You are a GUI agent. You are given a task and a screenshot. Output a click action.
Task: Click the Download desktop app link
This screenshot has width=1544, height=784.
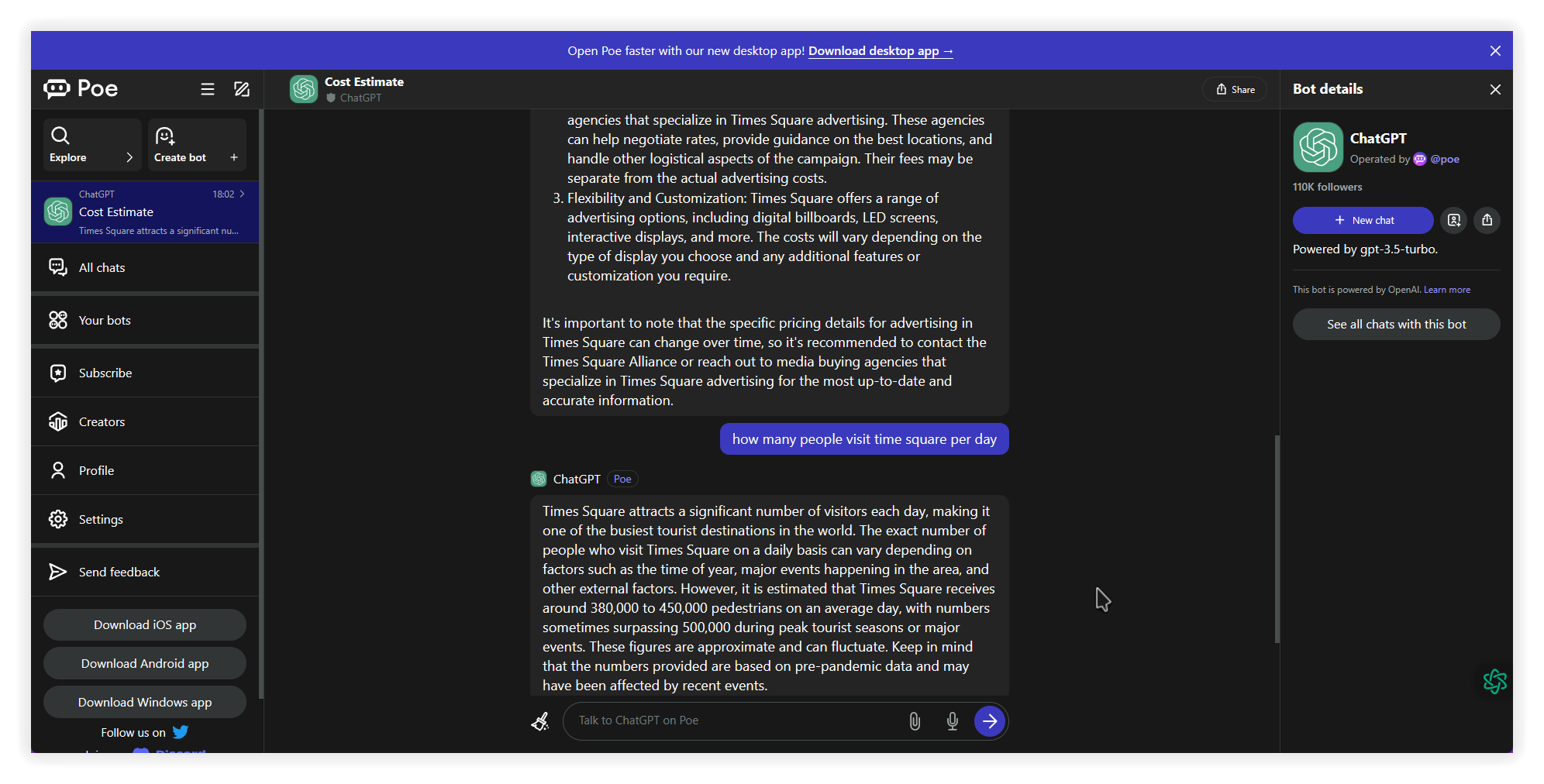pyautogui.click(x=881, y=50)
